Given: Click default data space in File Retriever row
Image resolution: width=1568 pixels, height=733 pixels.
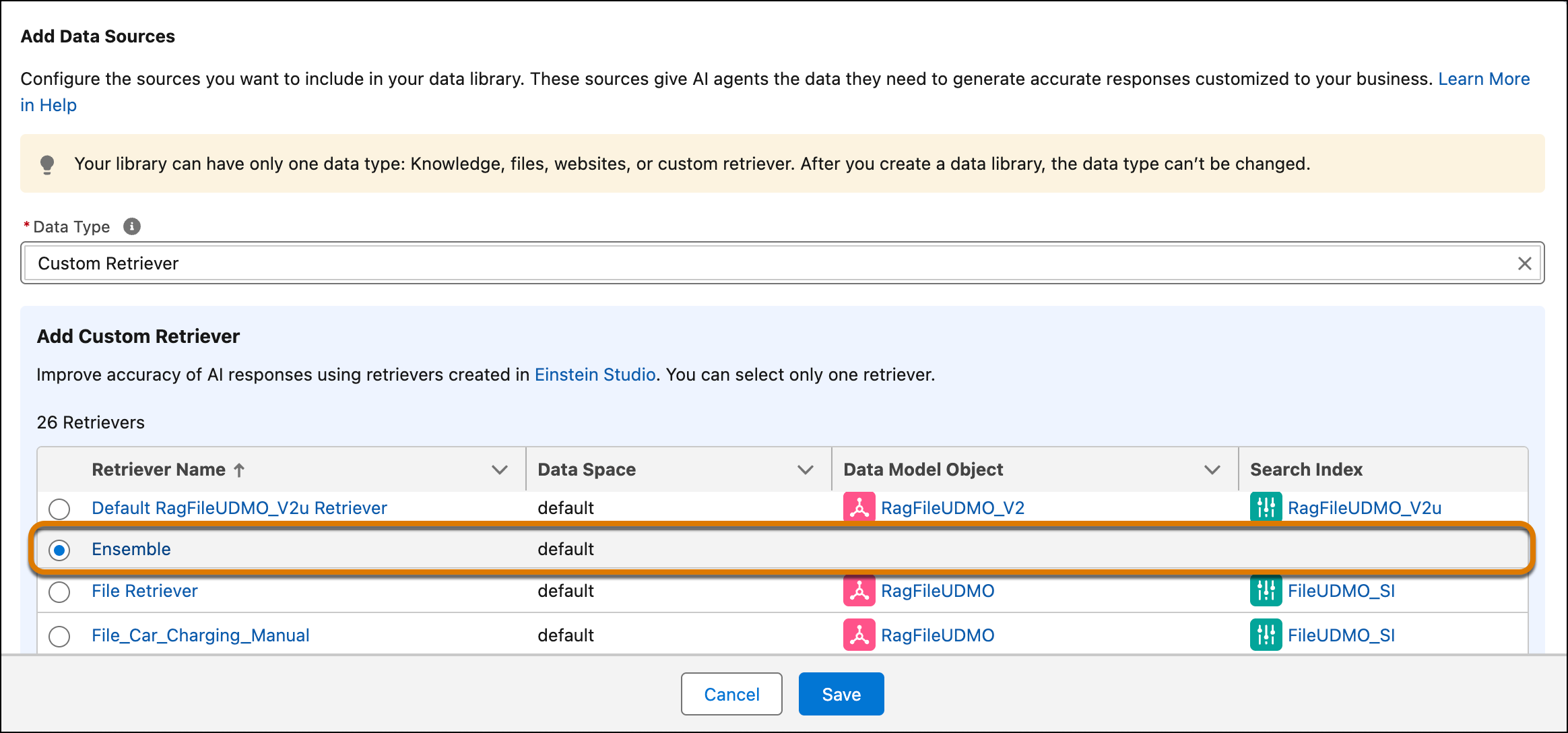Looking at the screenshot, I should 566,591.
